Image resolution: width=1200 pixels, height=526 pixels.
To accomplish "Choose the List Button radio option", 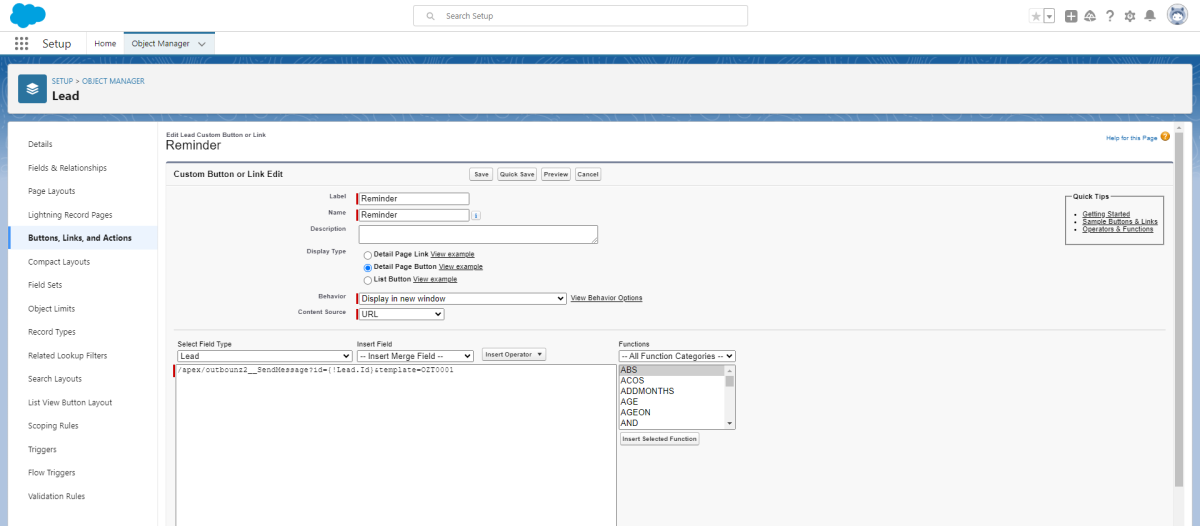I will tap(368, 280).
